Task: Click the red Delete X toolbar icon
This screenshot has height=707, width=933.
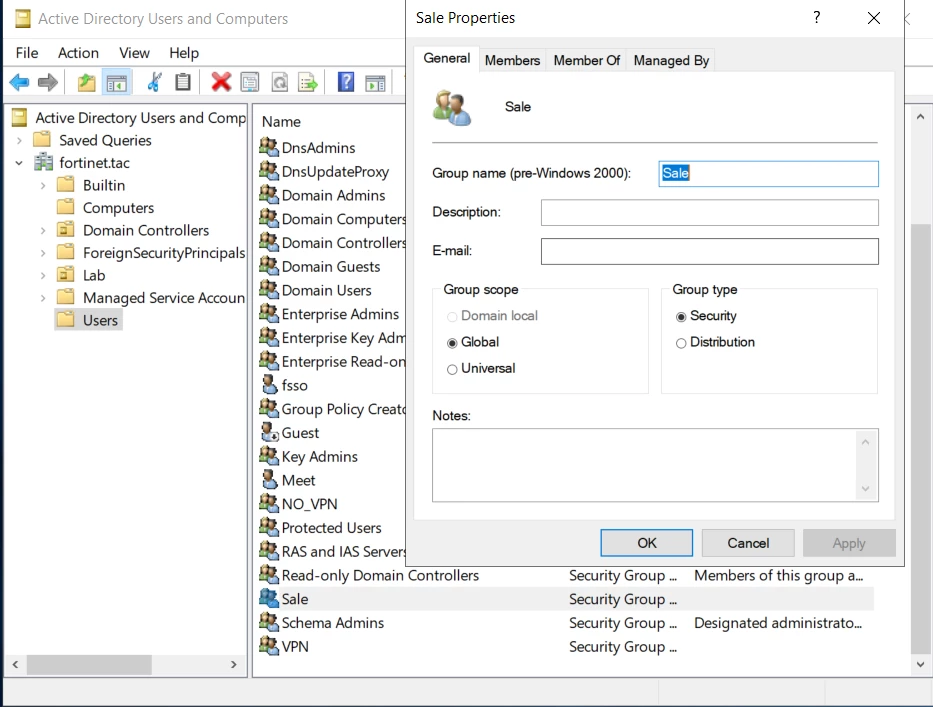Action: pos(221,82)
